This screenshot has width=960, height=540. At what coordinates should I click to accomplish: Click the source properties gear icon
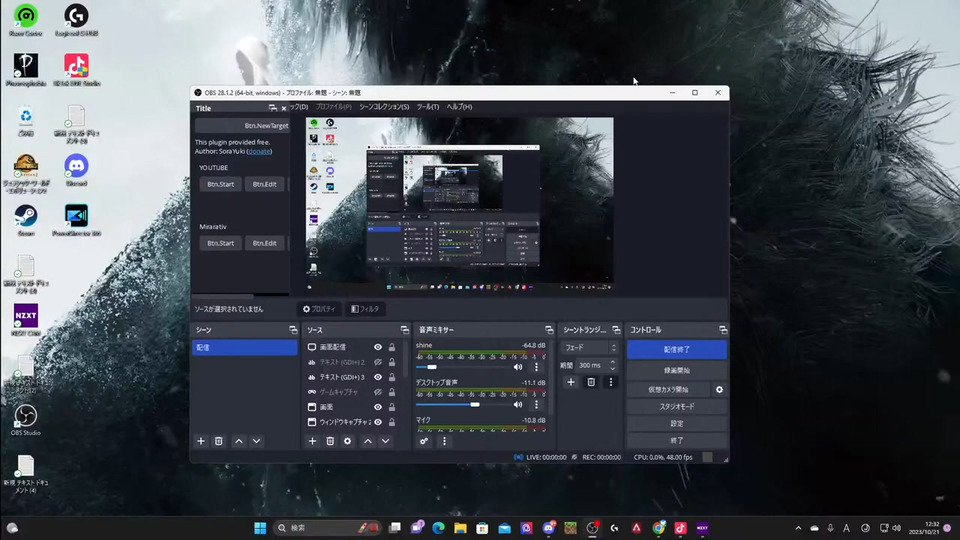coord(347,441)
